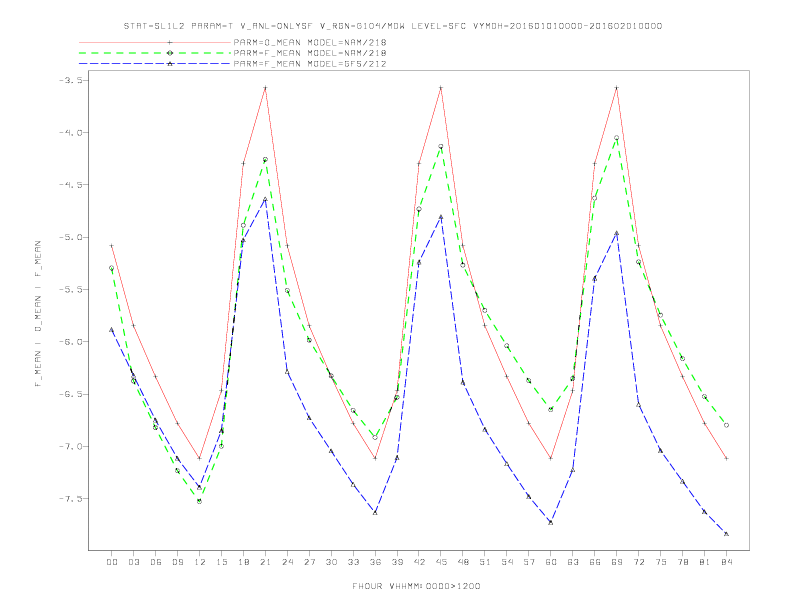The height and width of the screenshot is (612, 792).
Task: Click blue triangle minimum point at hour 60
Action: 551,522
